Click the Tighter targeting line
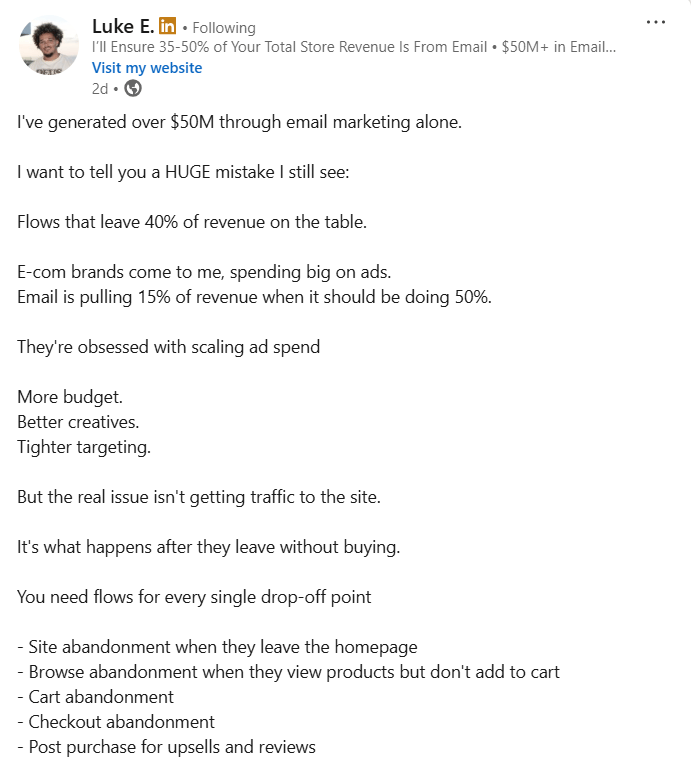This screenshot has width=691, height=778. (x=84, y=447)
